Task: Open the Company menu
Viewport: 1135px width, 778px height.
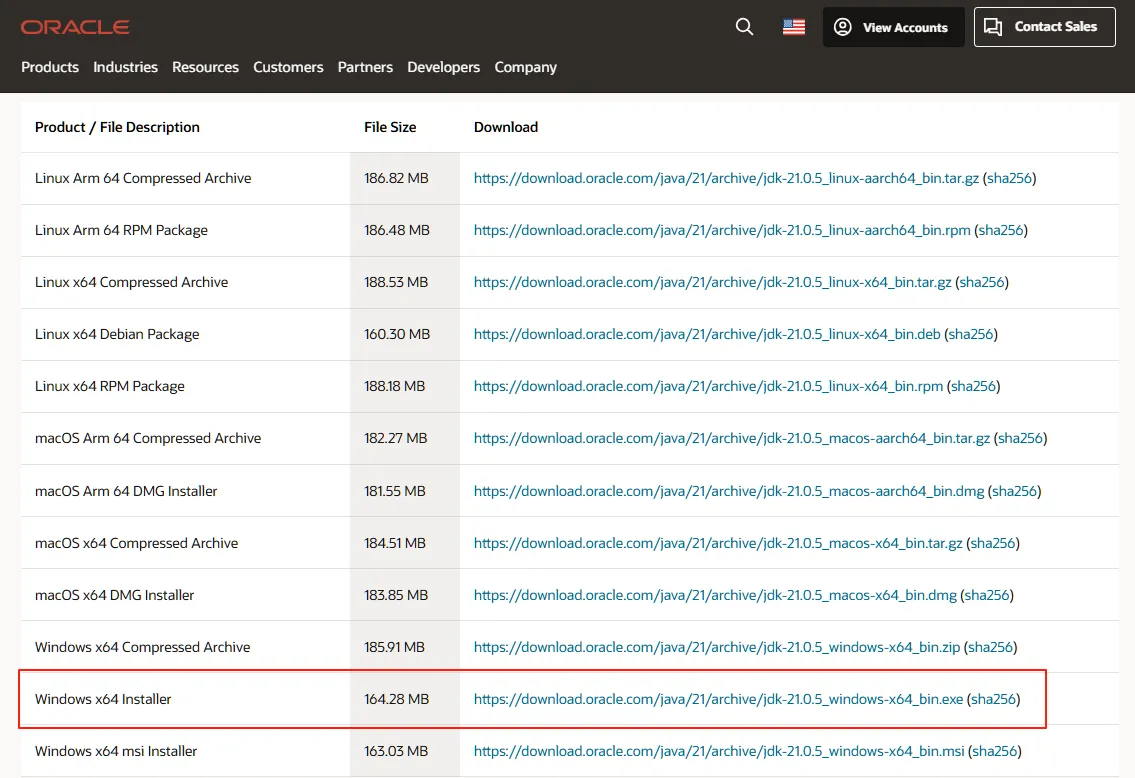Action: (525, 67)
